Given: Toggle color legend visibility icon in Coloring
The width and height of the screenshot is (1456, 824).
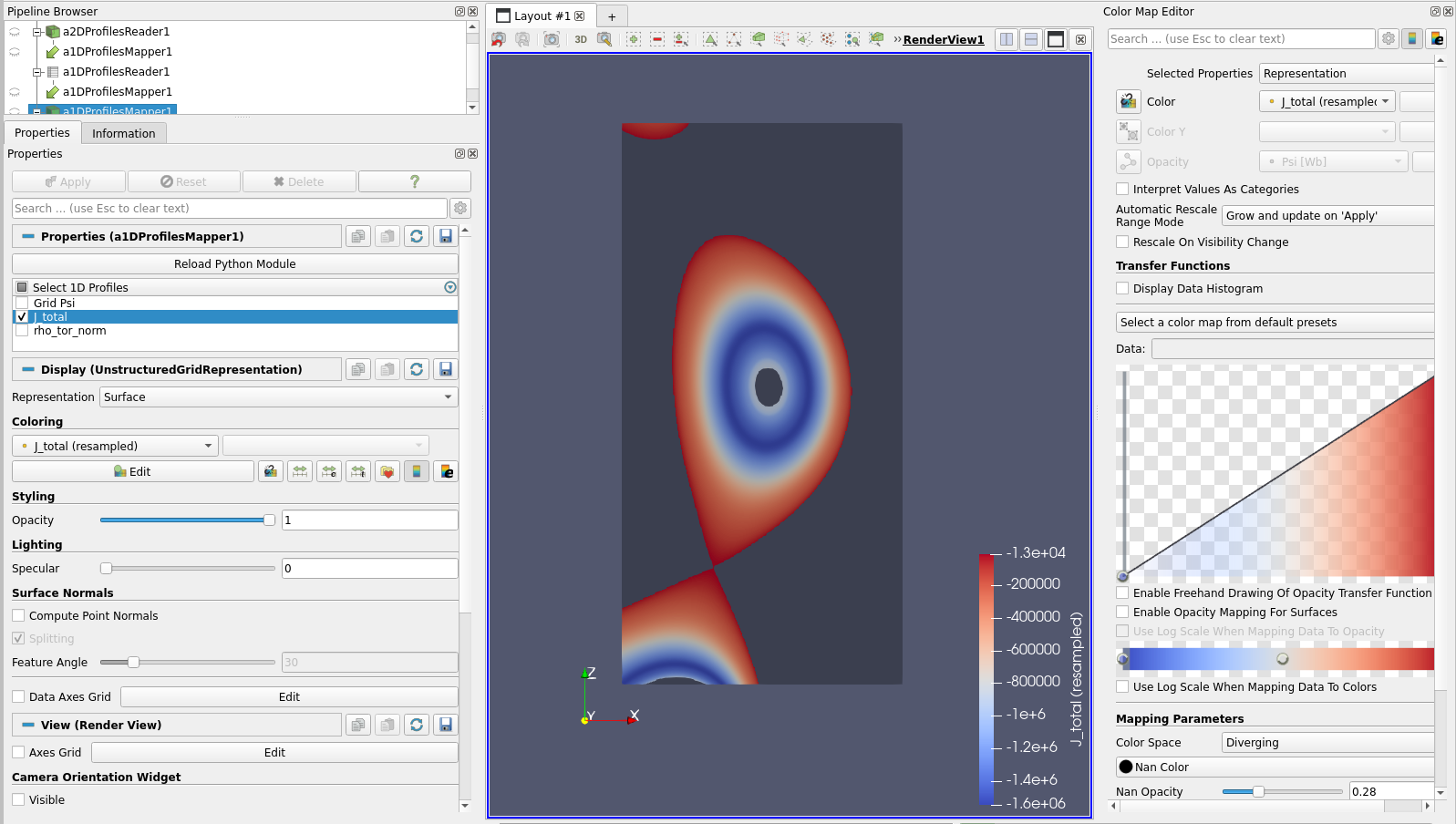Looking at the screenshot, I should tap(417, 471).
